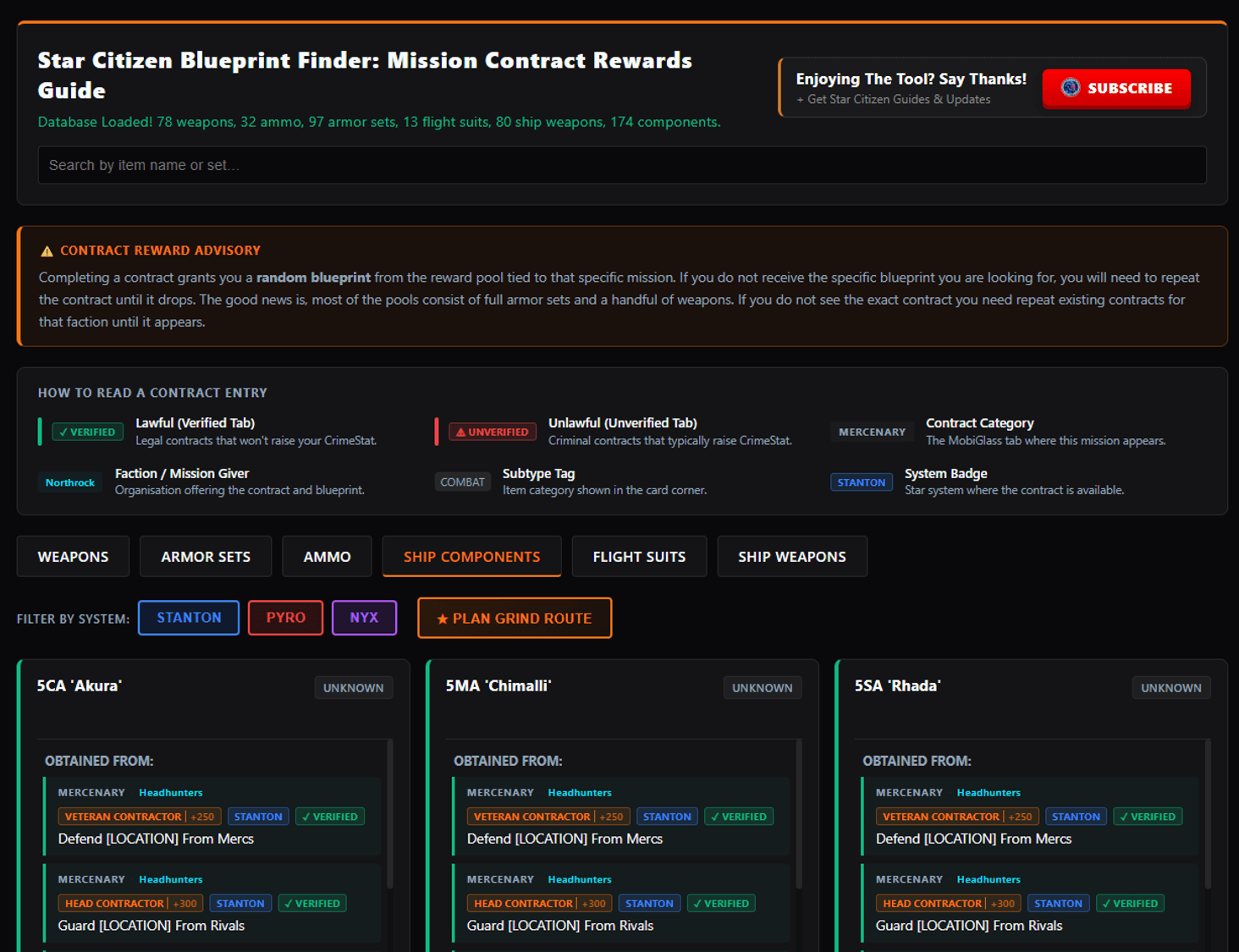1239x952 pixels.
Task: Switch to the Armor Sets tab
Action: (206, 557)
